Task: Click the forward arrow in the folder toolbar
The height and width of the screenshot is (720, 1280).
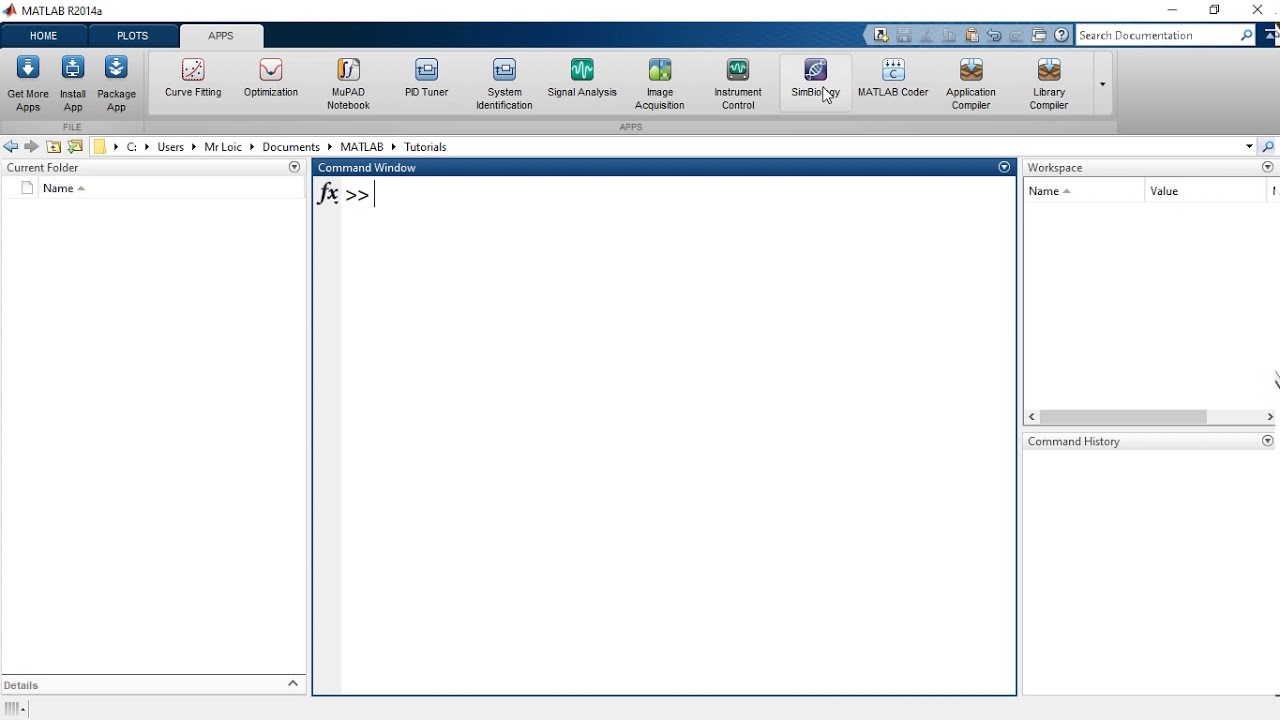Action: click(32, 147)
